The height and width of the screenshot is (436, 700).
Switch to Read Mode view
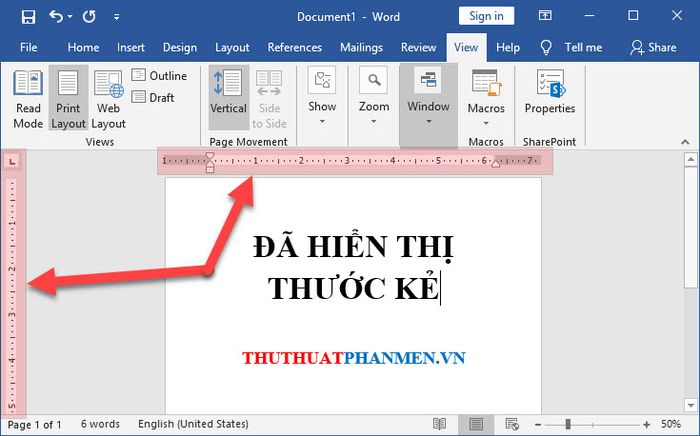[x=28, y=99]
